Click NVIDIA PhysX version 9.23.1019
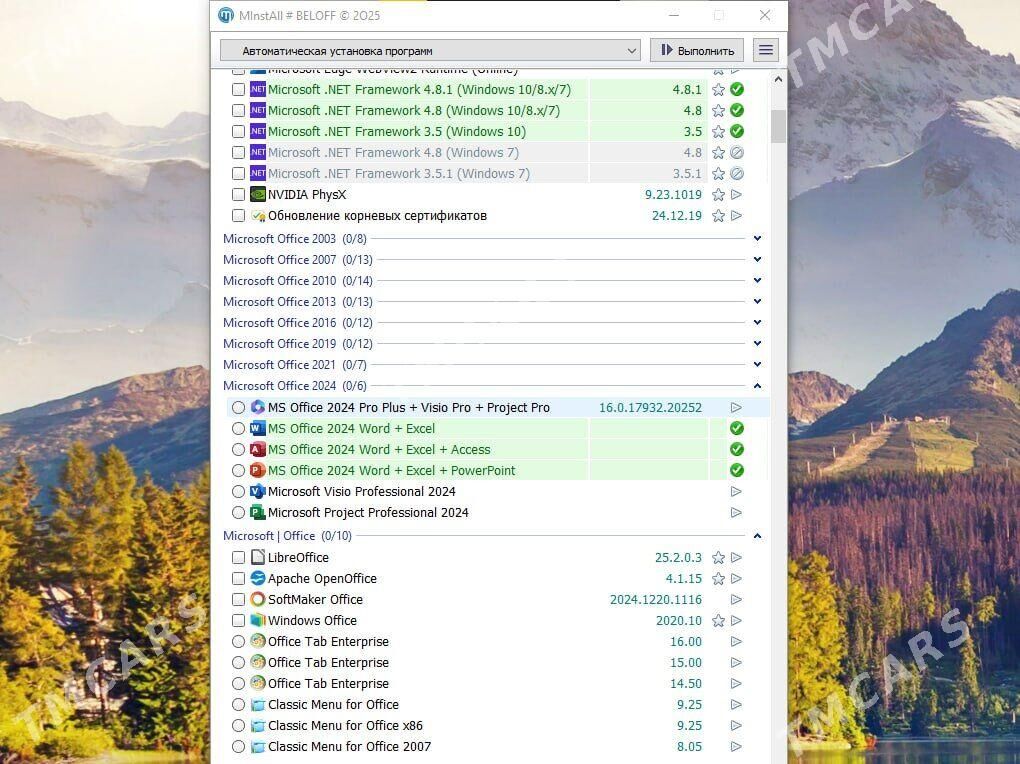The height and width of the screenshot is (764, 1020). pyautogui.click(x=673, y=195)
